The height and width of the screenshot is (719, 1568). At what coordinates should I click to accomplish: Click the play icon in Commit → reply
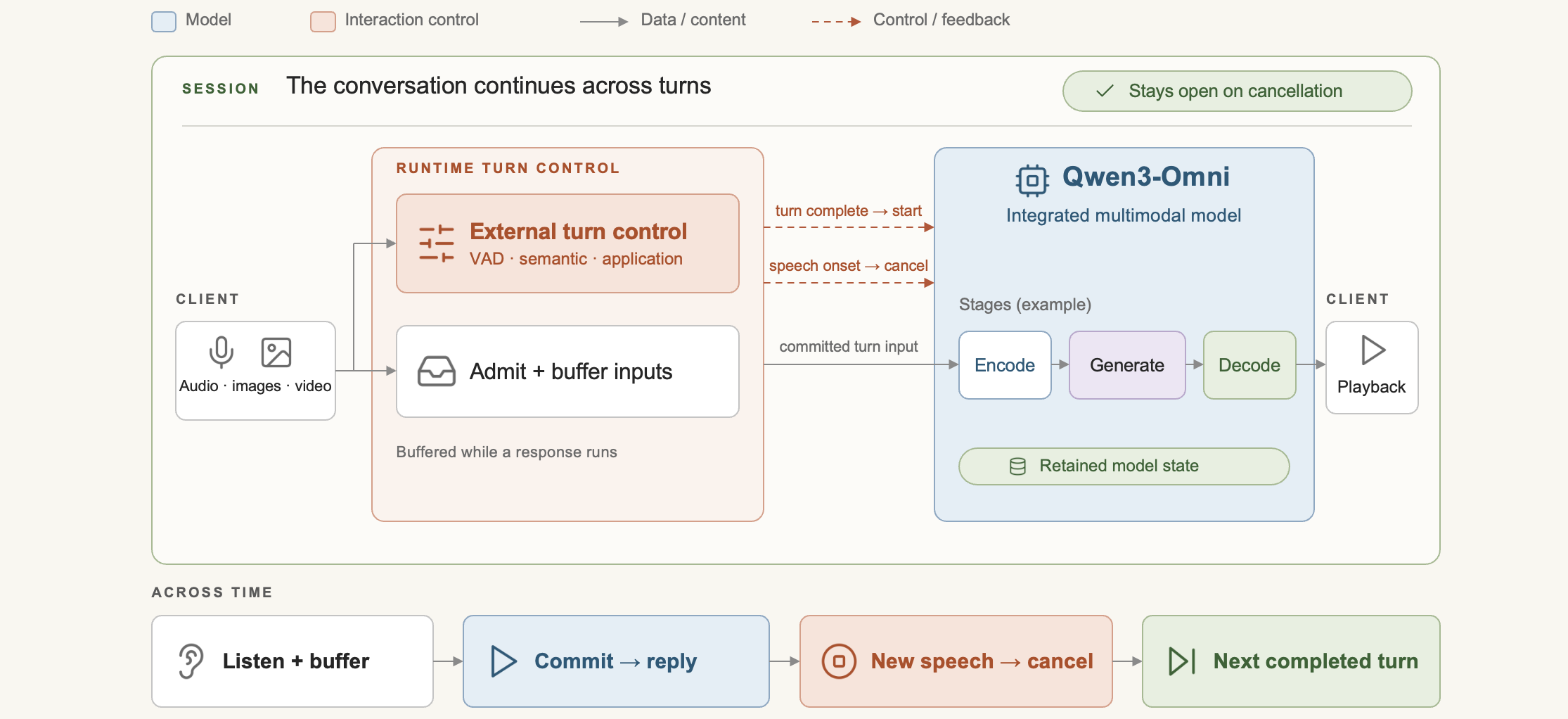(503, 661)
